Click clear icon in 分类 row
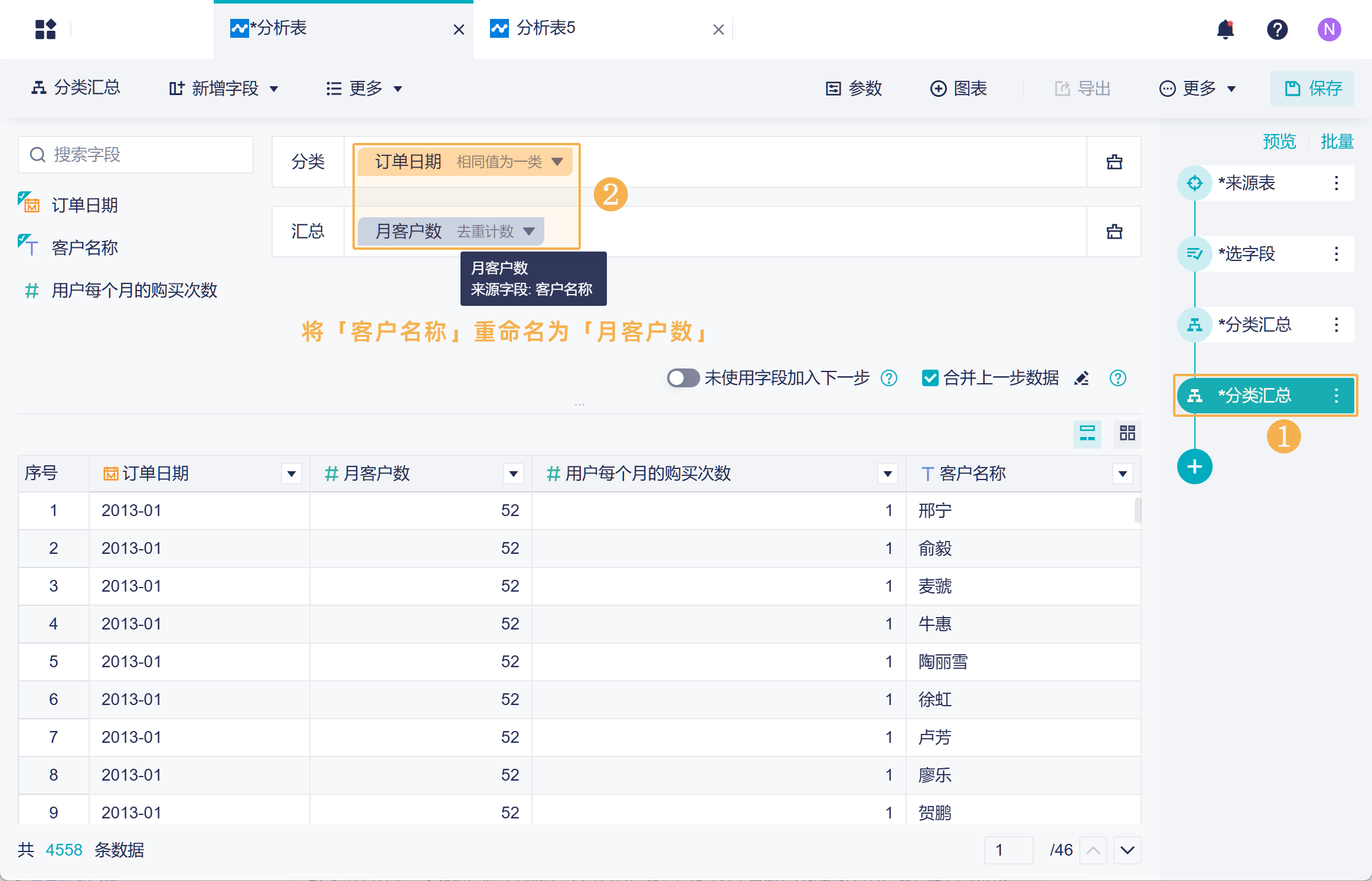Viewport: 1372px width, 881px height. pos(1114,162)
